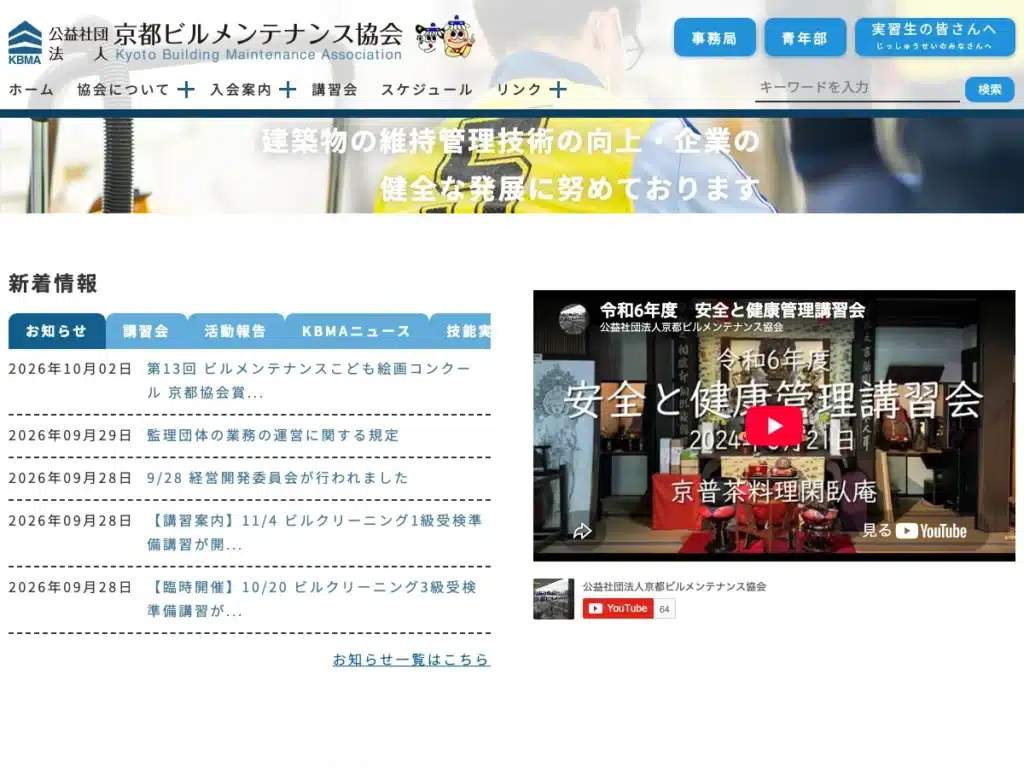Click the 検索 search button
This screenshot has height=768, width=1024.
point(989,89)
